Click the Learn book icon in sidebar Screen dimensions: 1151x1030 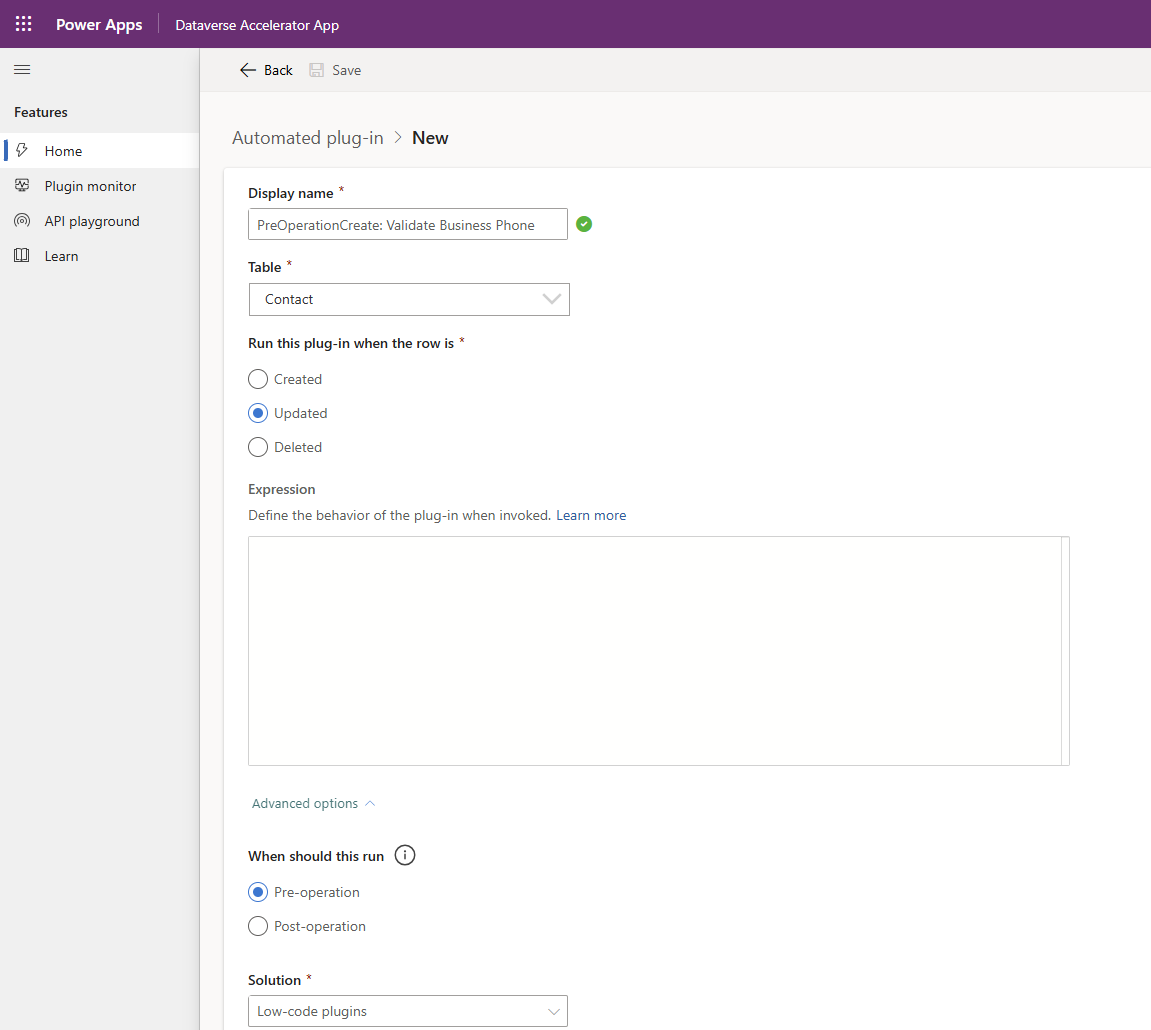pyautogui.click(x=22, y=256)
